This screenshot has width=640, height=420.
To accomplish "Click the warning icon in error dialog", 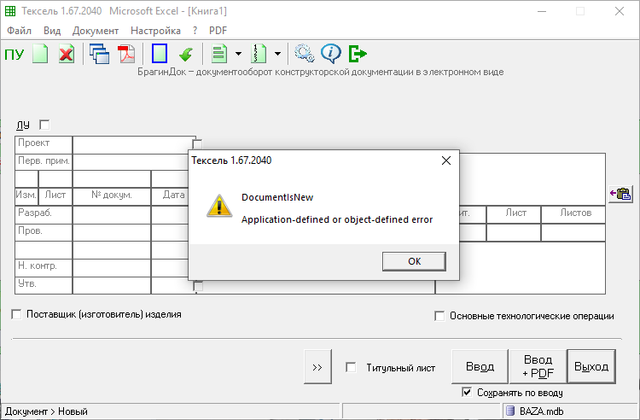I will pyautogui.click(x=219, y=206).
